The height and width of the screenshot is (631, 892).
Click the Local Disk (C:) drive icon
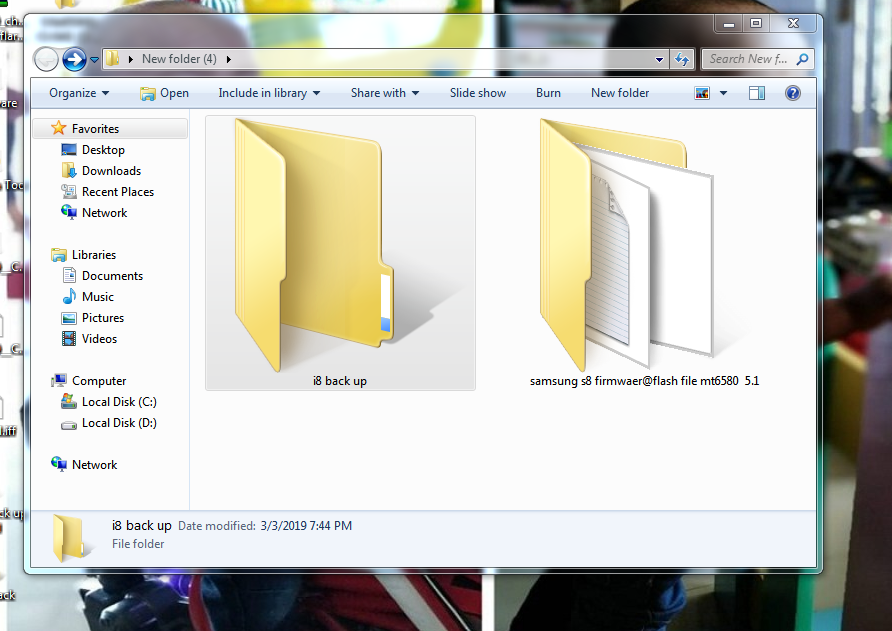tap(69, 402)
